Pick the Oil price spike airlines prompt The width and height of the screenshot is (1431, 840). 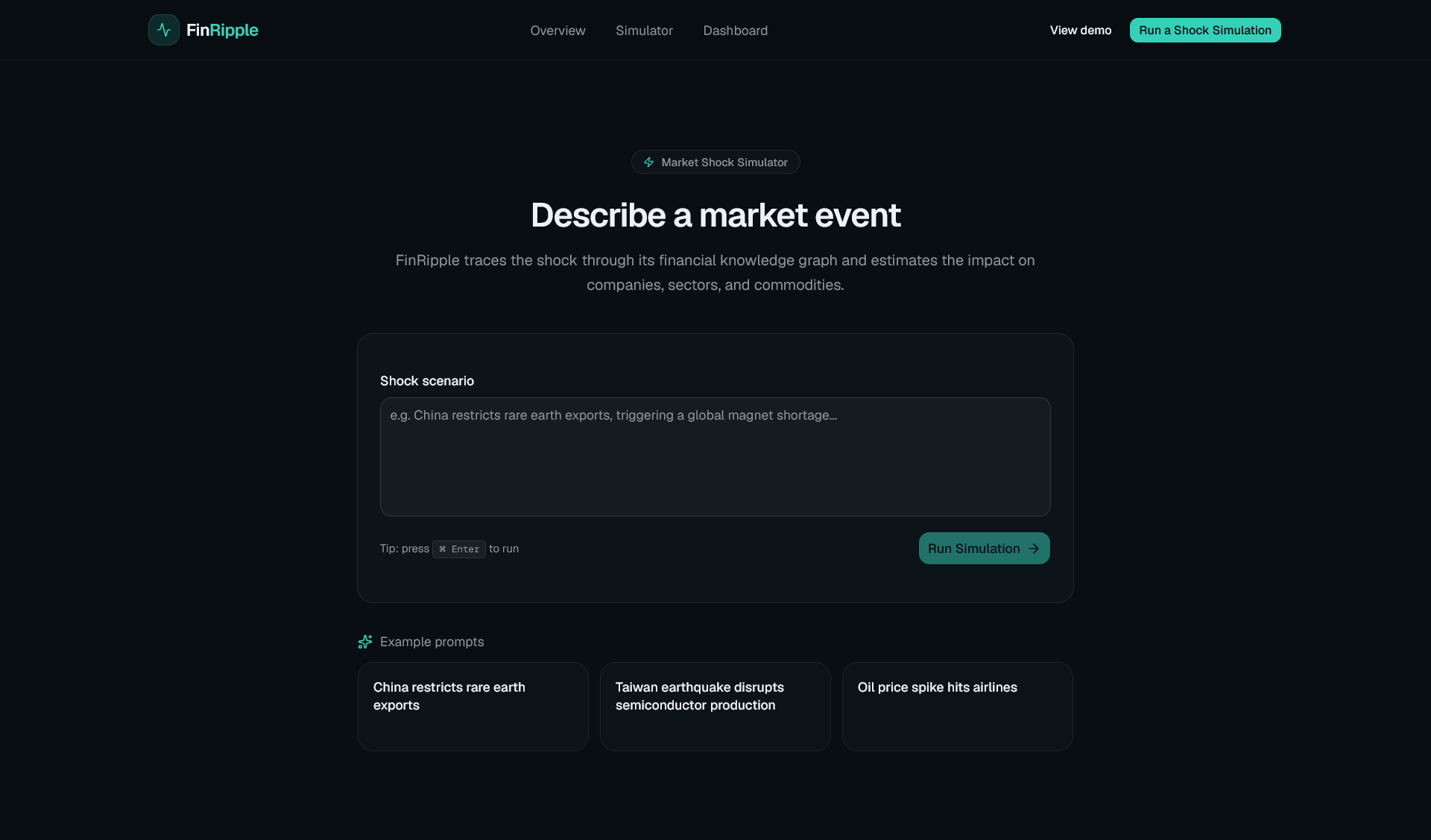[958, 707]
